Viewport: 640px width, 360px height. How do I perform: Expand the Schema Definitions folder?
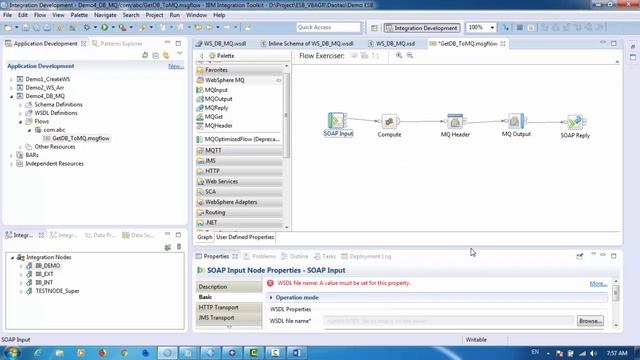(20, 105)
